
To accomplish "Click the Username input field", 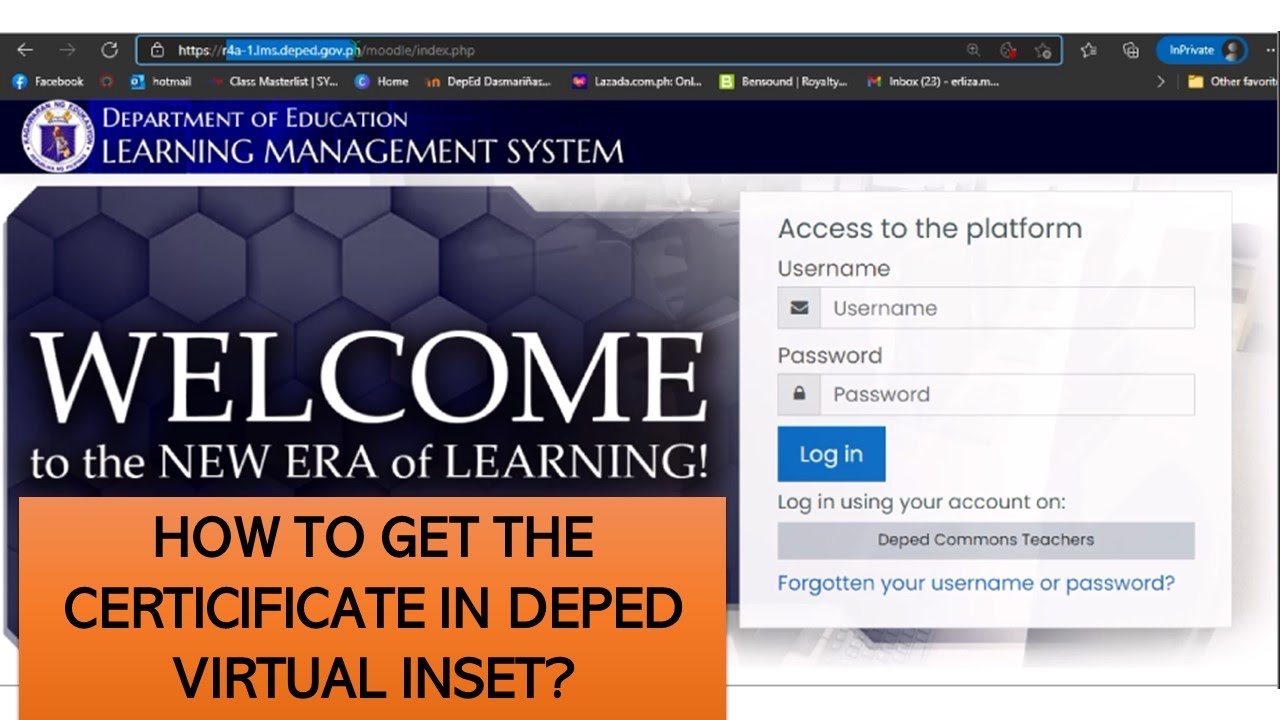I will 1007,308.
